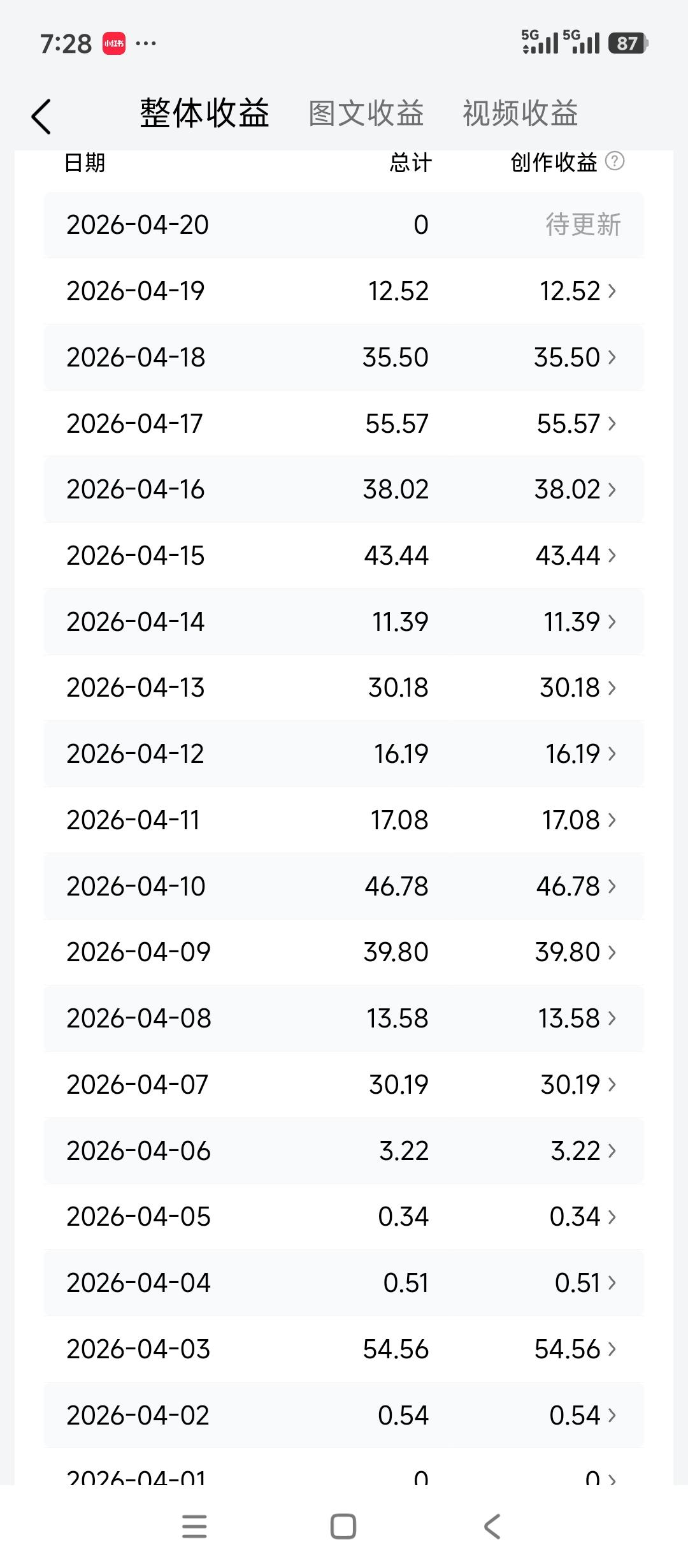Image resolution: width=688 pixels, height=1568 pixels.
Task: Tap the battery indicator showing 87
Action: tap(627, 43)
